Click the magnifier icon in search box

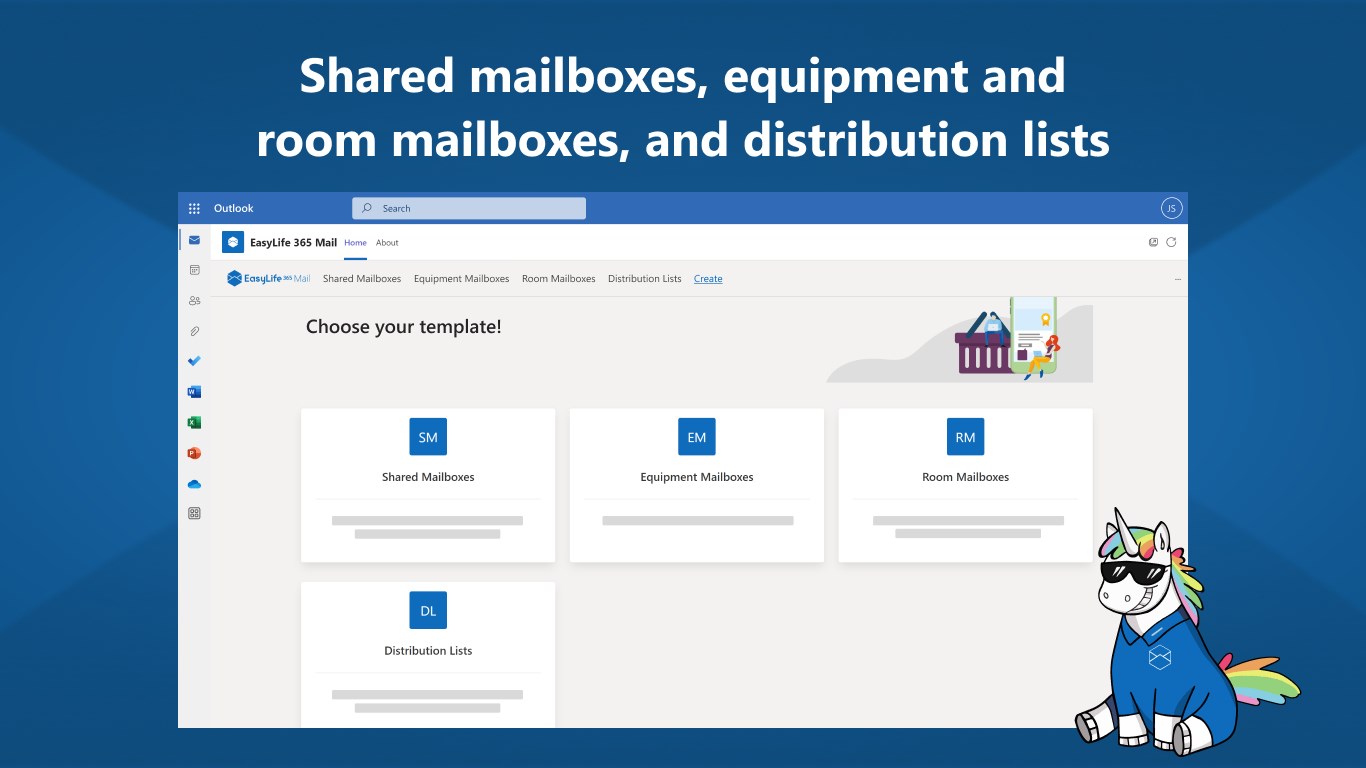coord(367,208)
